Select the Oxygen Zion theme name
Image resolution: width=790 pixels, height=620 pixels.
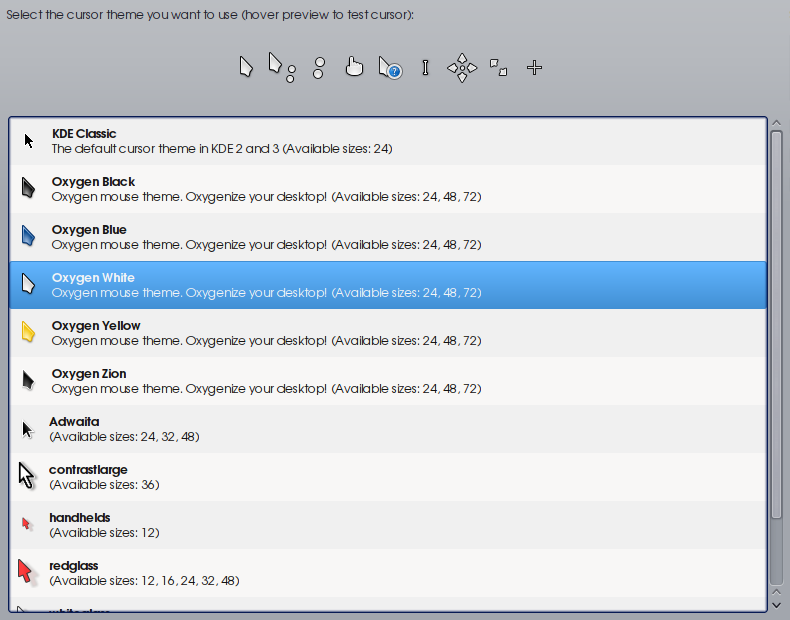point(89,373)
